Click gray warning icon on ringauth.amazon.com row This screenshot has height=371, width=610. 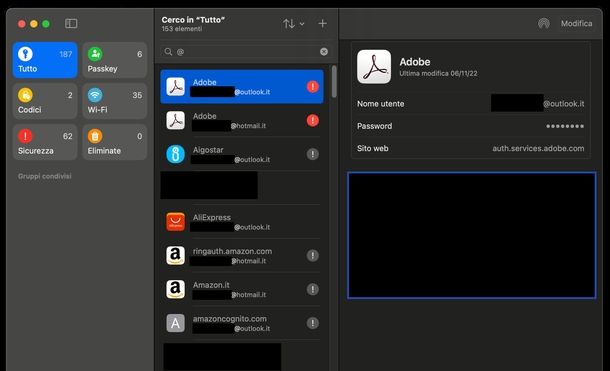click(x=312, y=256)
